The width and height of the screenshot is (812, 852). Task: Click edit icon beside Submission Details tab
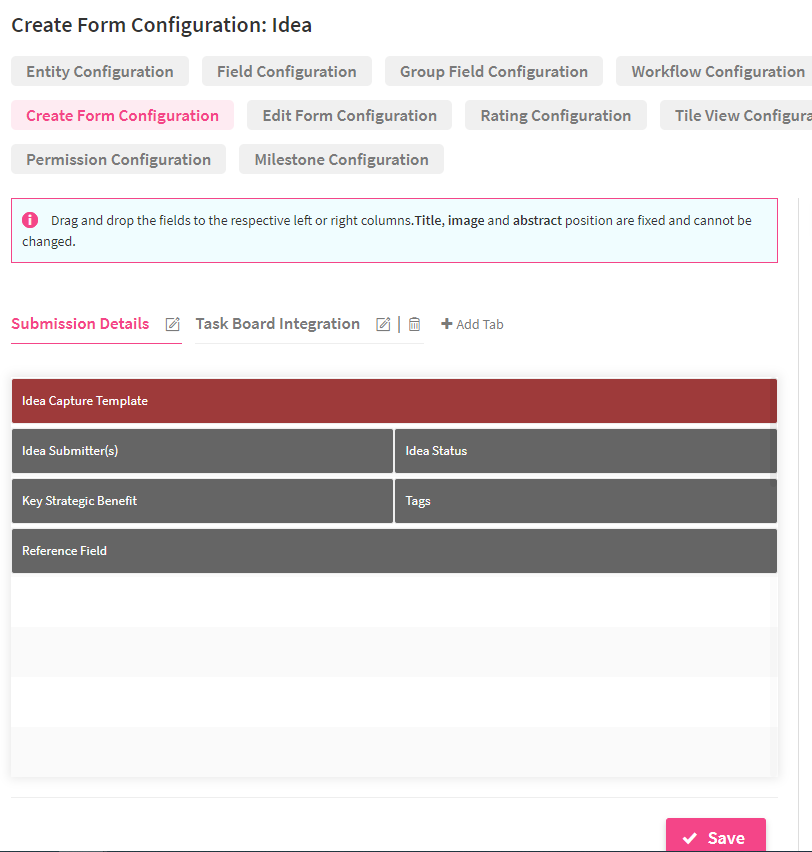173,324
